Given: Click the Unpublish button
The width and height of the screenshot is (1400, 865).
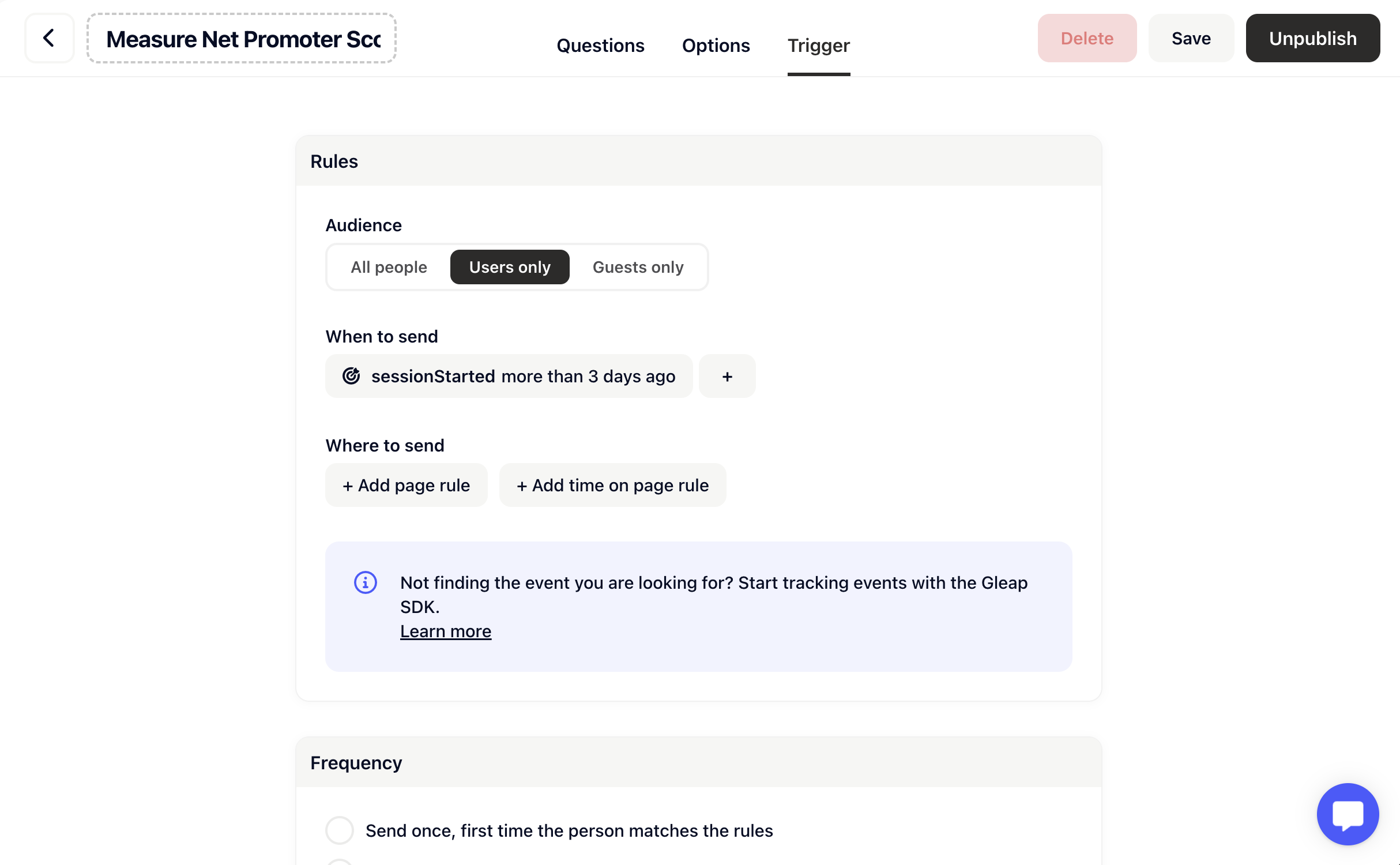Looking at the screenshot, I should point(1313,38).
